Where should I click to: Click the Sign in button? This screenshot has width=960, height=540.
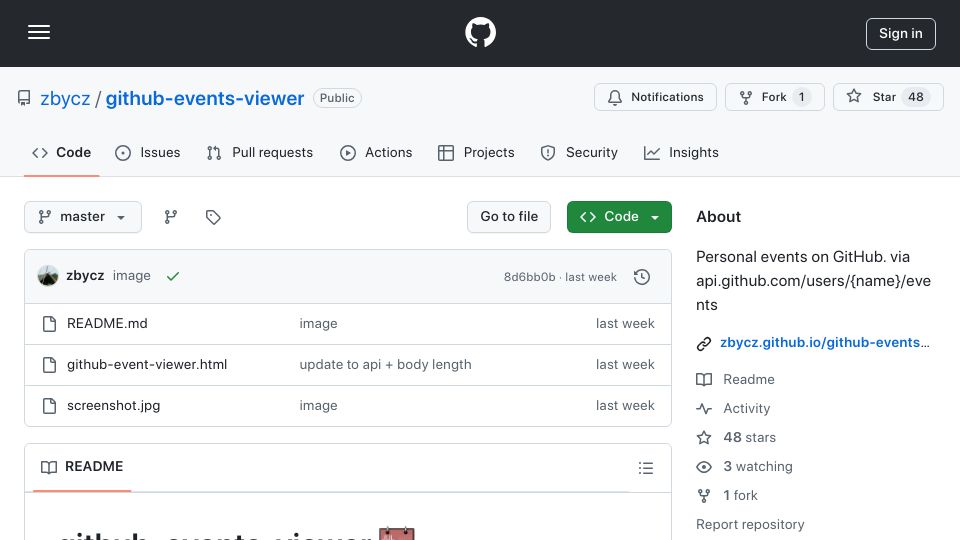pos(900,34)
